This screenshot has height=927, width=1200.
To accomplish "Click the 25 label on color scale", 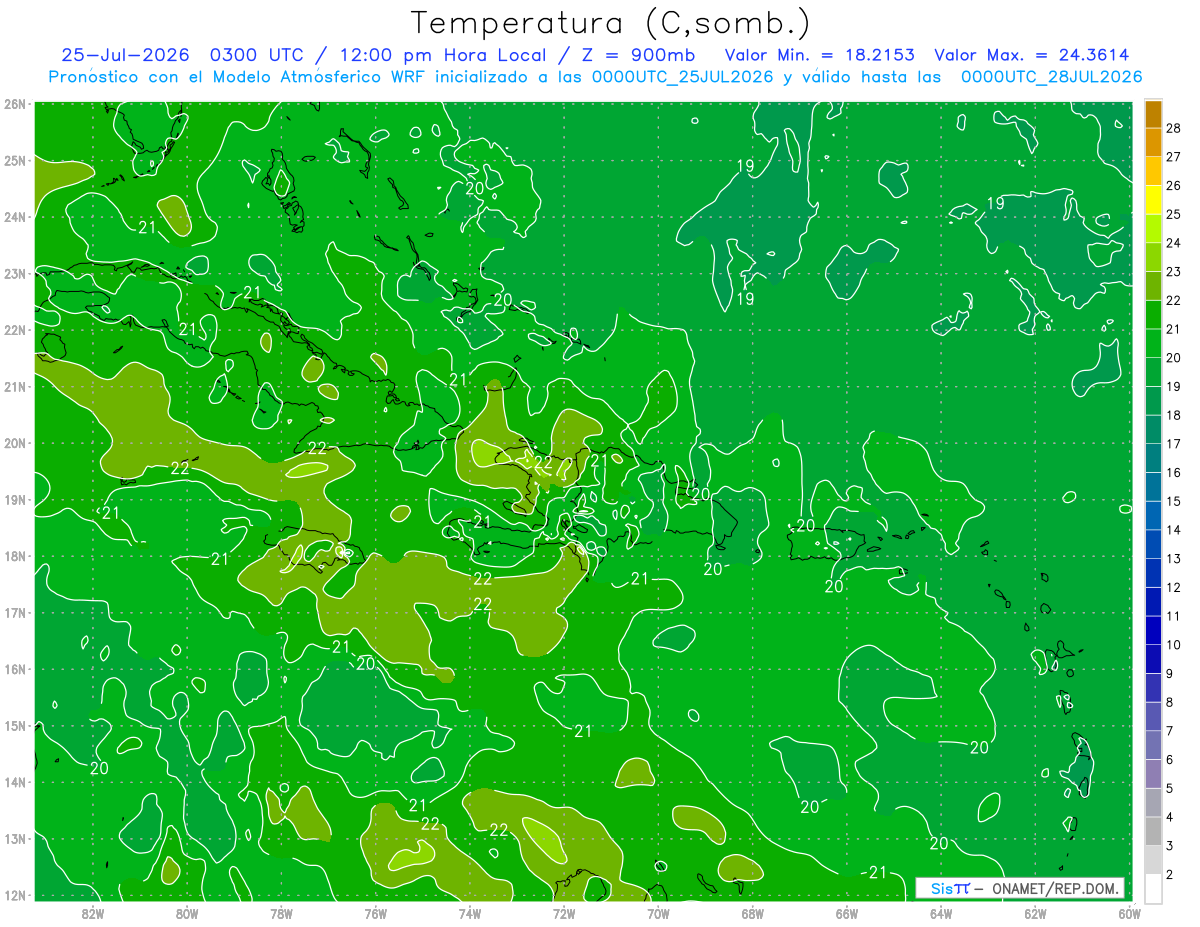I will click(x=1173, y=215).
